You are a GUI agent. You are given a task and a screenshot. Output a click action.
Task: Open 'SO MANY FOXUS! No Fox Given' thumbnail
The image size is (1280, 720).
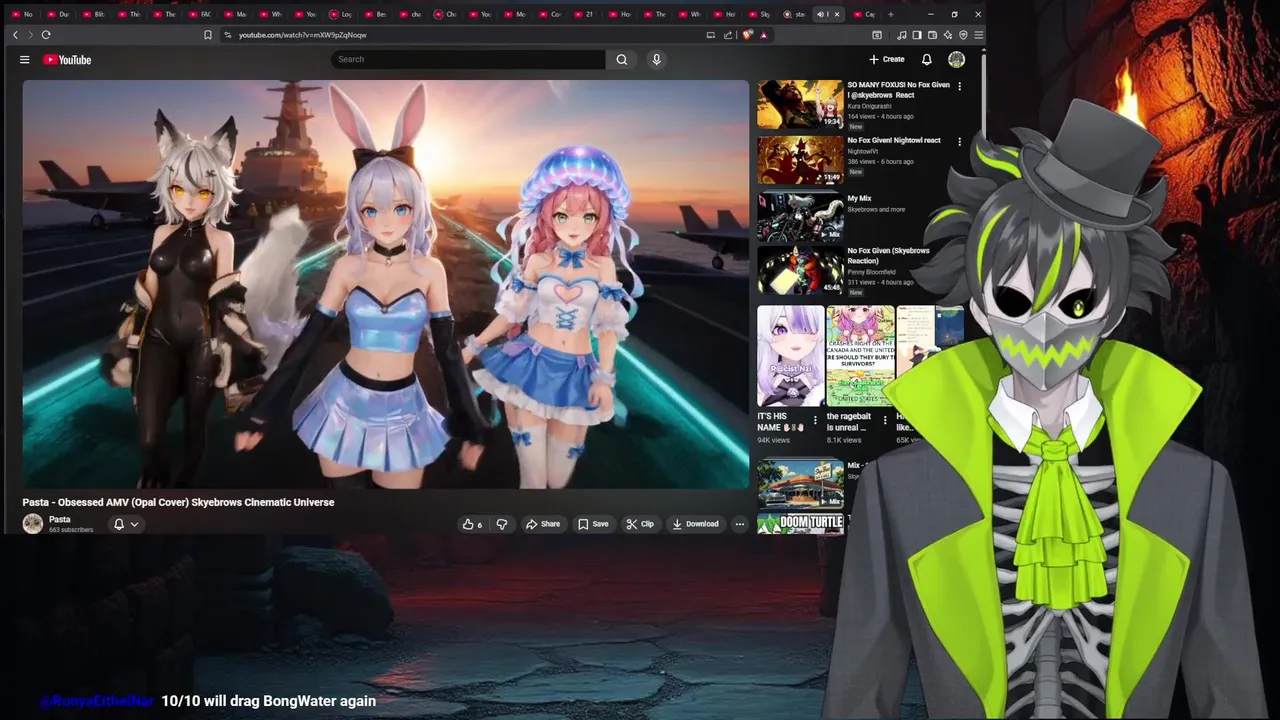pos(800,104)
